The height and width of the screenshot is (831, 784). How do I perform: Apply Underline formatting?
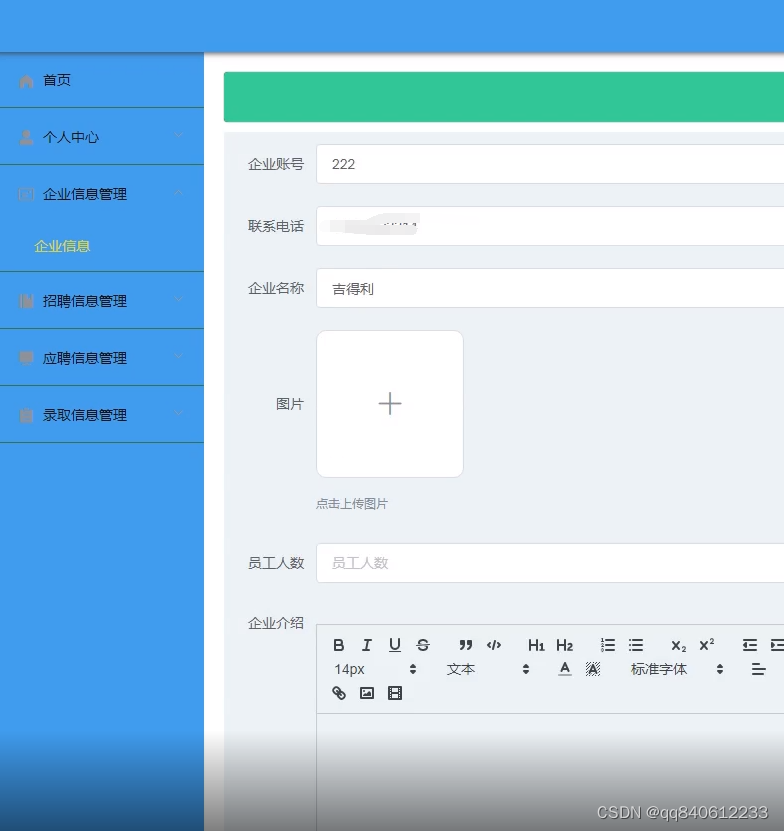point(395,645)
